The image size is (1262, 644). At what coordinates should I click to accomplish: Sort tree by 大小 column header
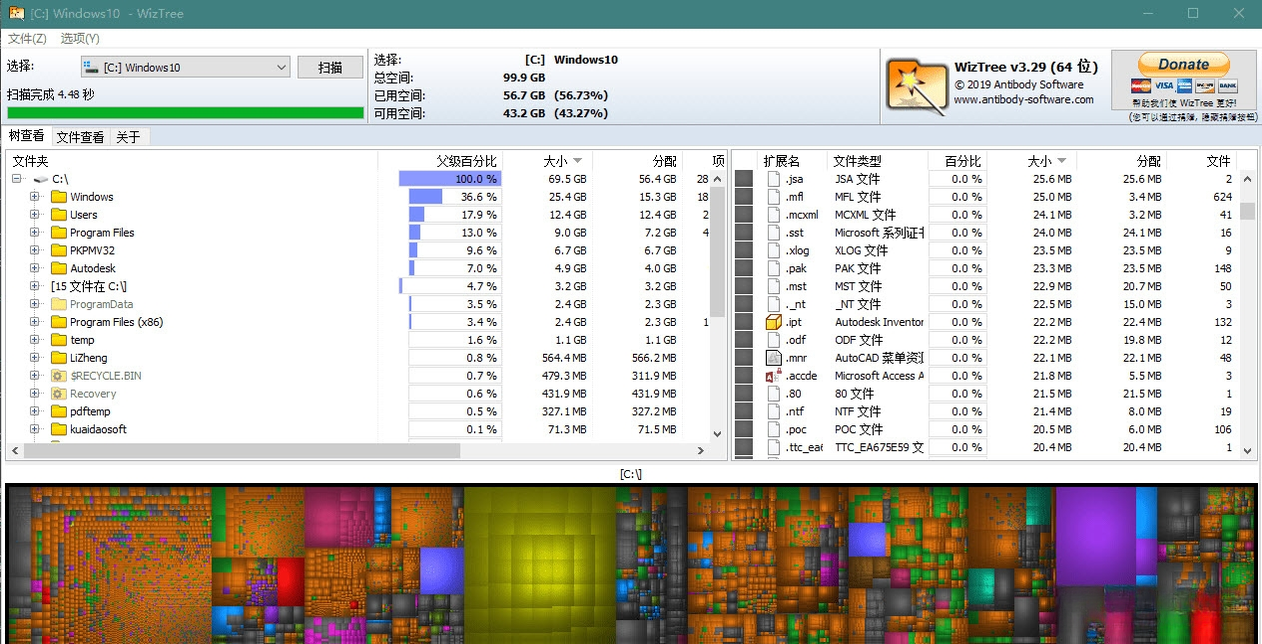547,161
